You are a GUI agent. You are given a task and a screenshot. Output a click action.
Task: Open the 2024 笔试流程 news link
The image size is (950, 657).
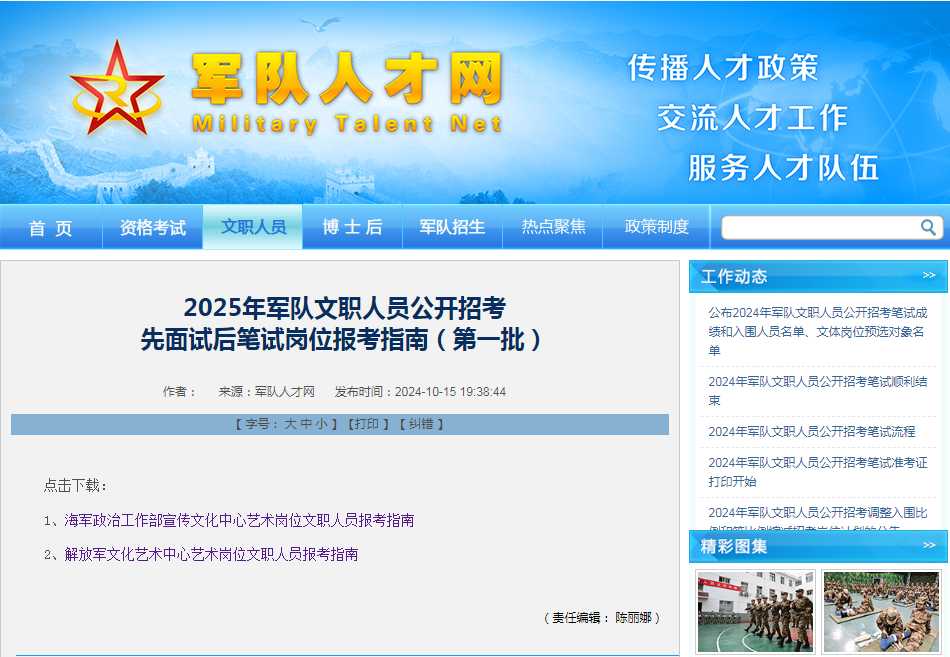(x=811, y=431)
